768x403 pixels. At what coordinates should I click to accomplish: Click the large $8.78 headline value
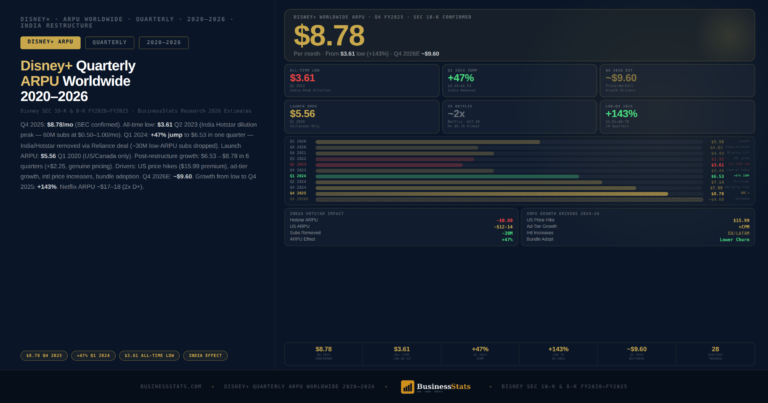click(329, 36)
